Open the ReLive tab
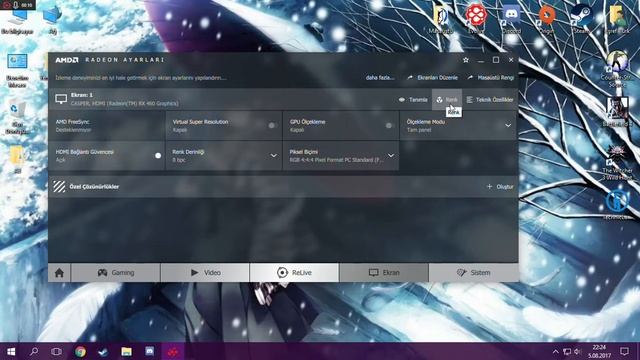The width and height of the screenshot is (640, 360). 294,273
